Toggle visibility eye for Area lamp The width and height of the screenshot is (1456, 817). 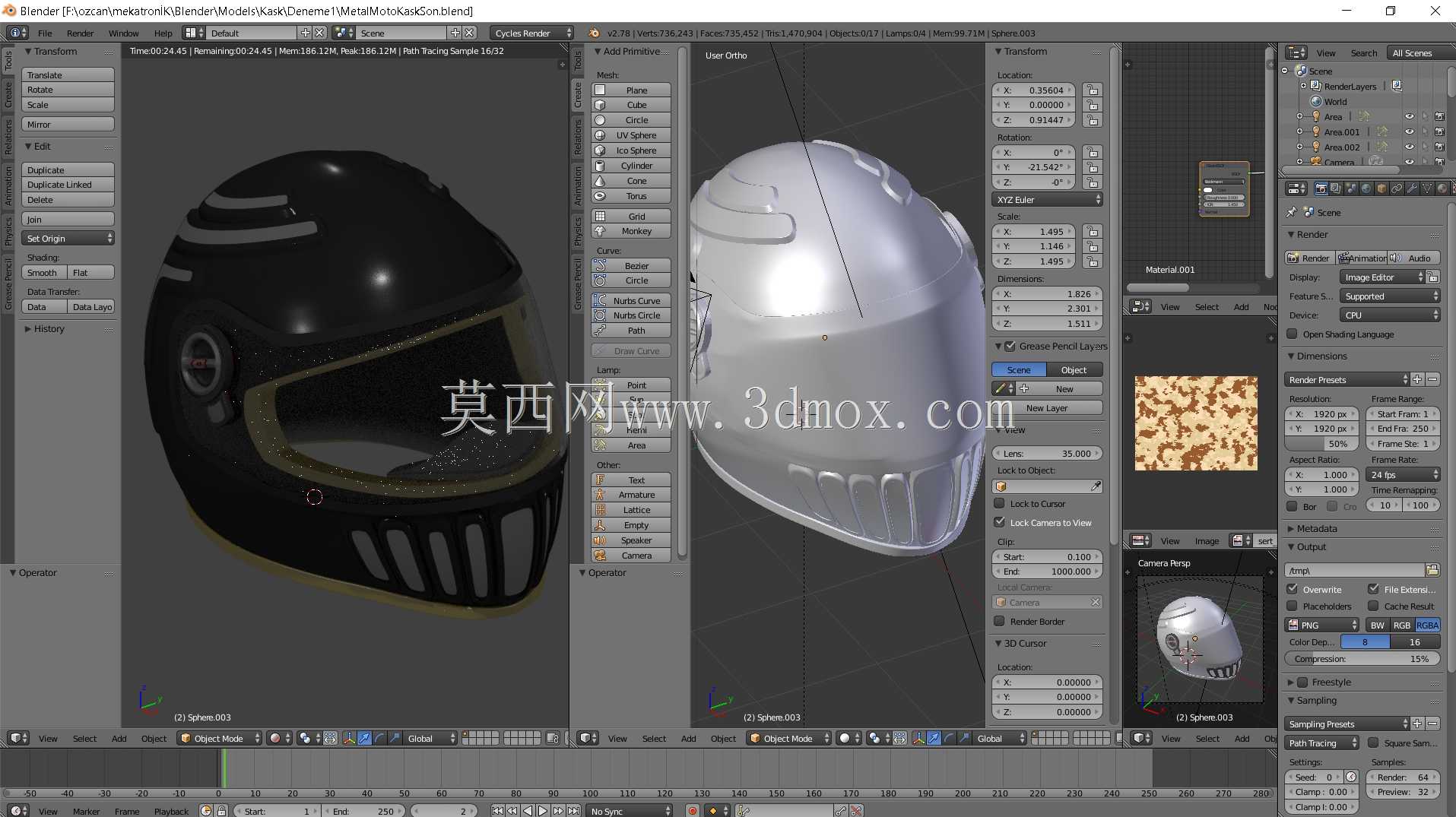[x=1409, y=116]
